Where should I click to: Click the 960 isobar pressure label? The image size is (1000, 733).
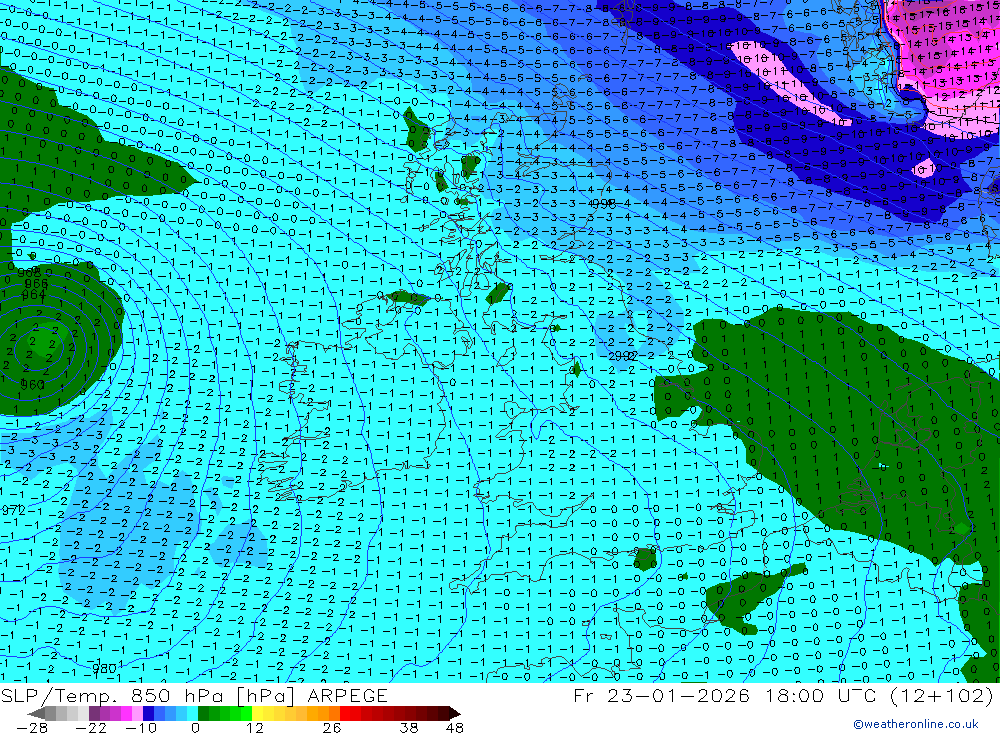point(33,385)
